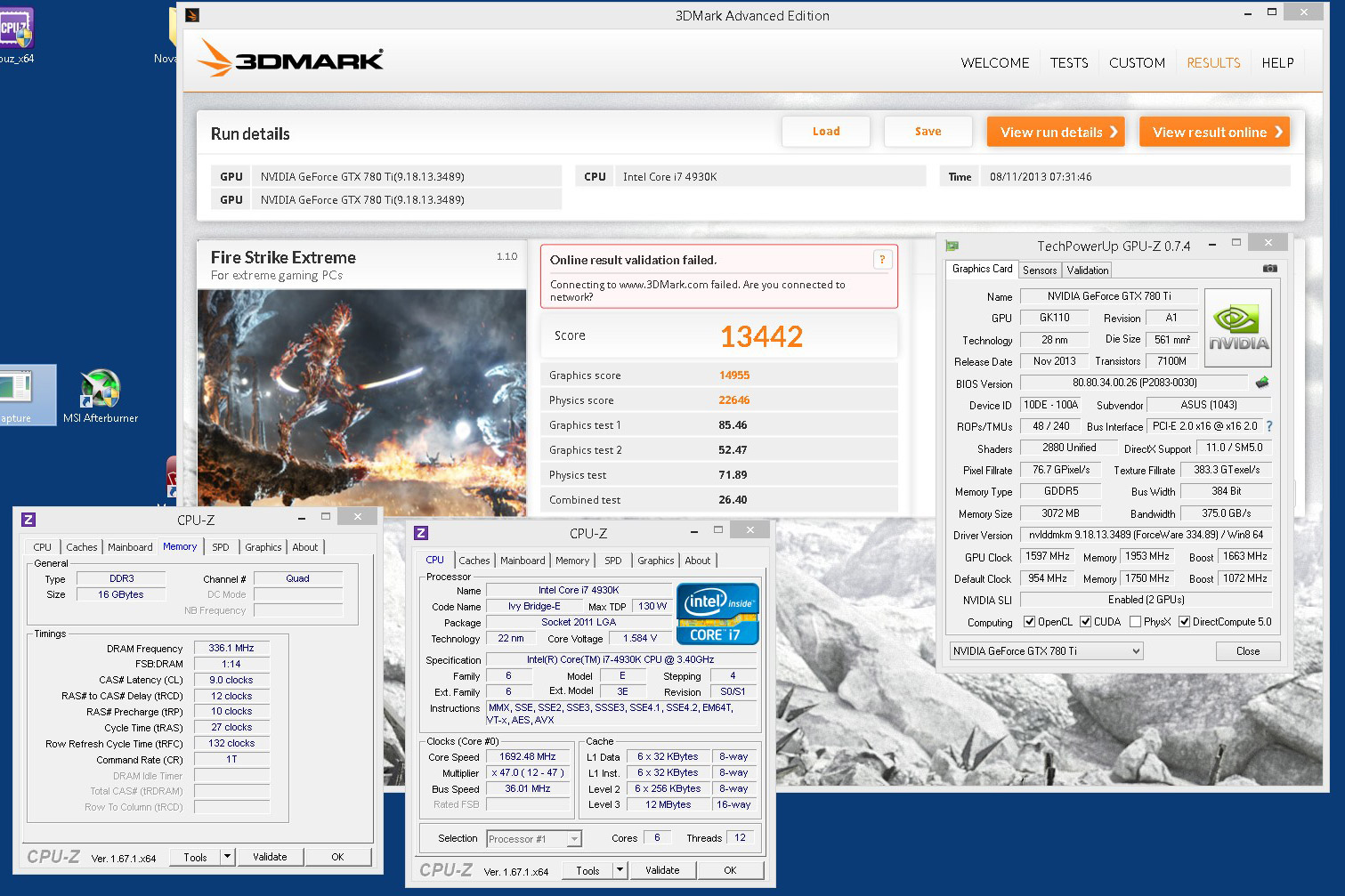This screenshot has height=896, width=1345.
Task: Select the RESULTS tab in 3DMark
Action: click(1213, 63)
